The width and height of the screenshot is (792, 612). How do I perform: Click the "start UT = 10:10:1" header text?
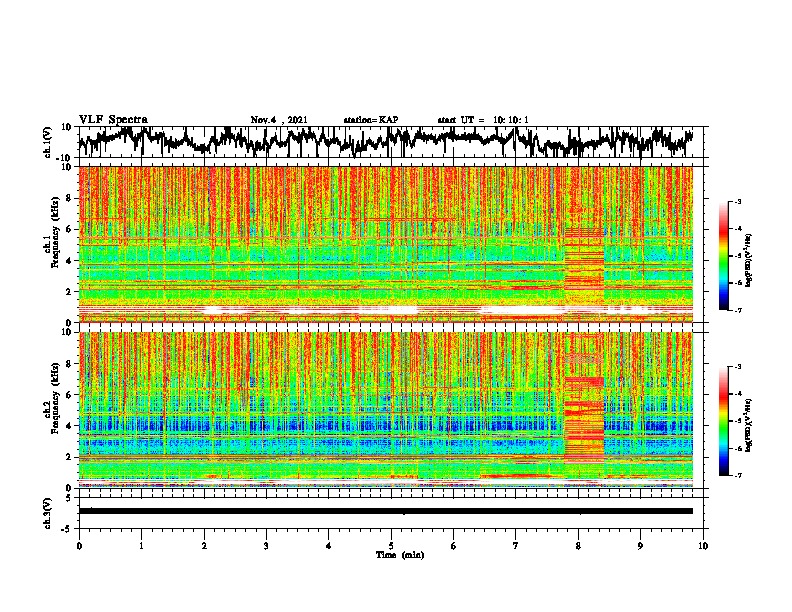(x=483, y=120)
